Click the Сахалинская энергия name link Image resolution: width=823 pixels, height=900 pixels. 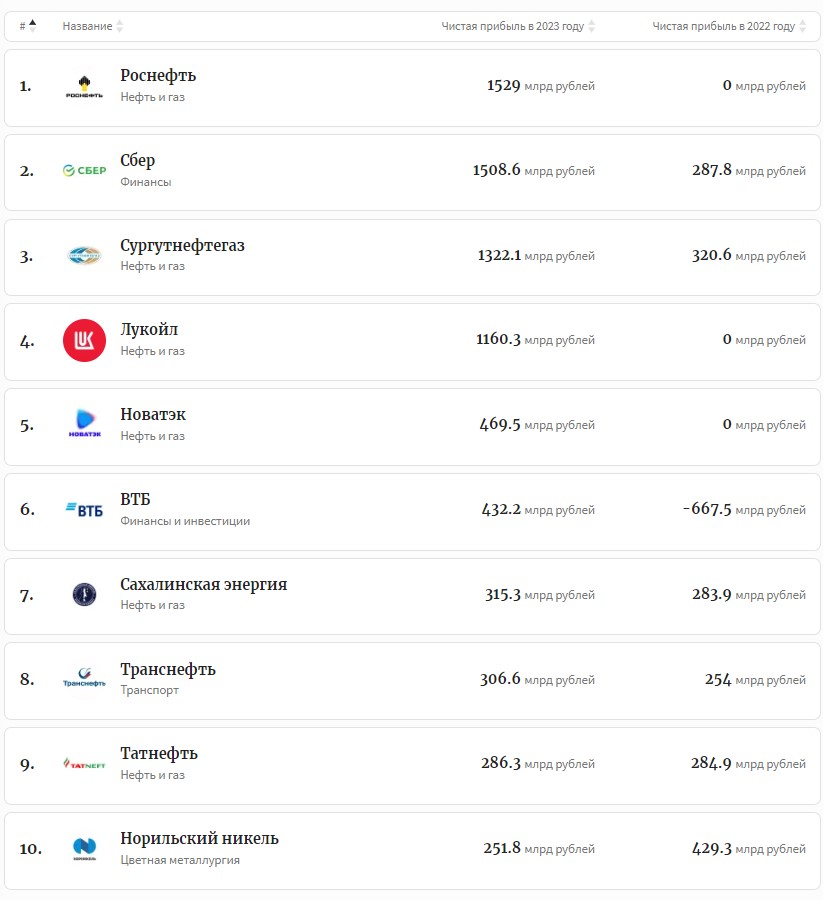(203, 585)
